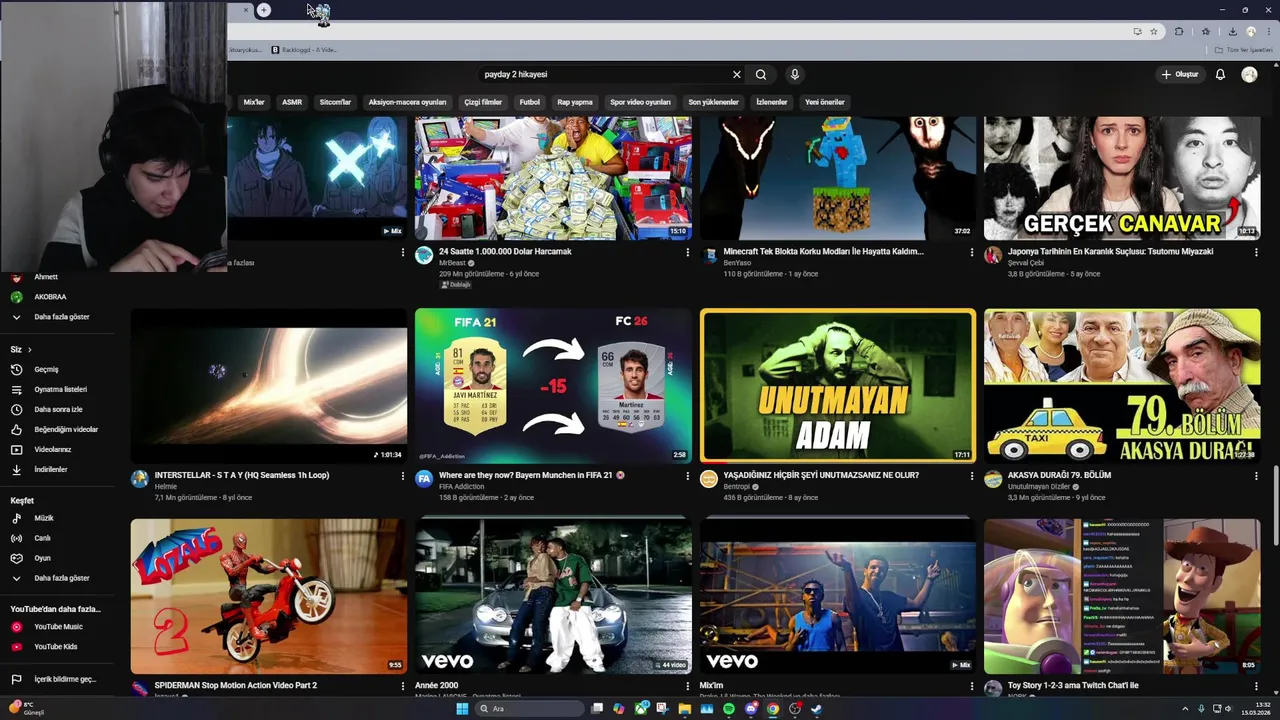Click the payday 2 hikayesi search field
Screen dimensions: 1280x720
(605, 74)
